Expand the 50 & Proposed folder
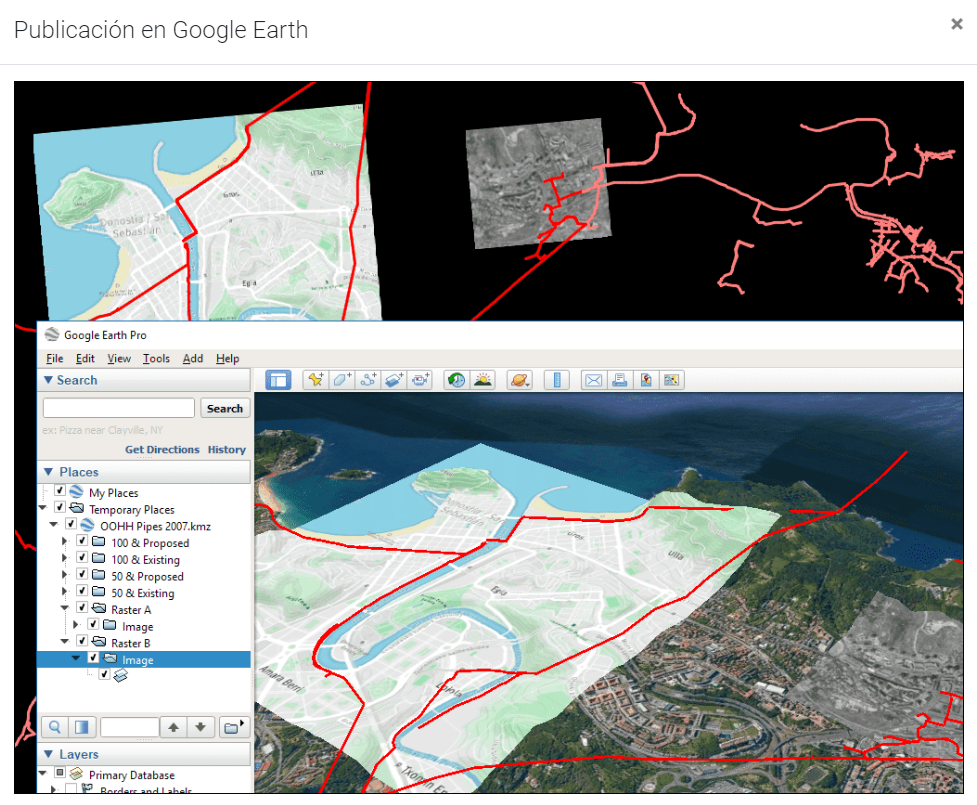This screenshot has height=805, width=977. 64,575
